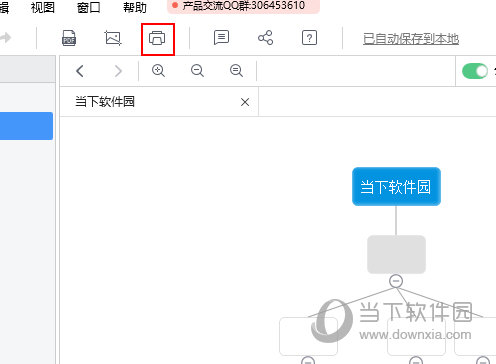Toggle the green switch off
Screen dimensions: 496x364
point(475,71)
